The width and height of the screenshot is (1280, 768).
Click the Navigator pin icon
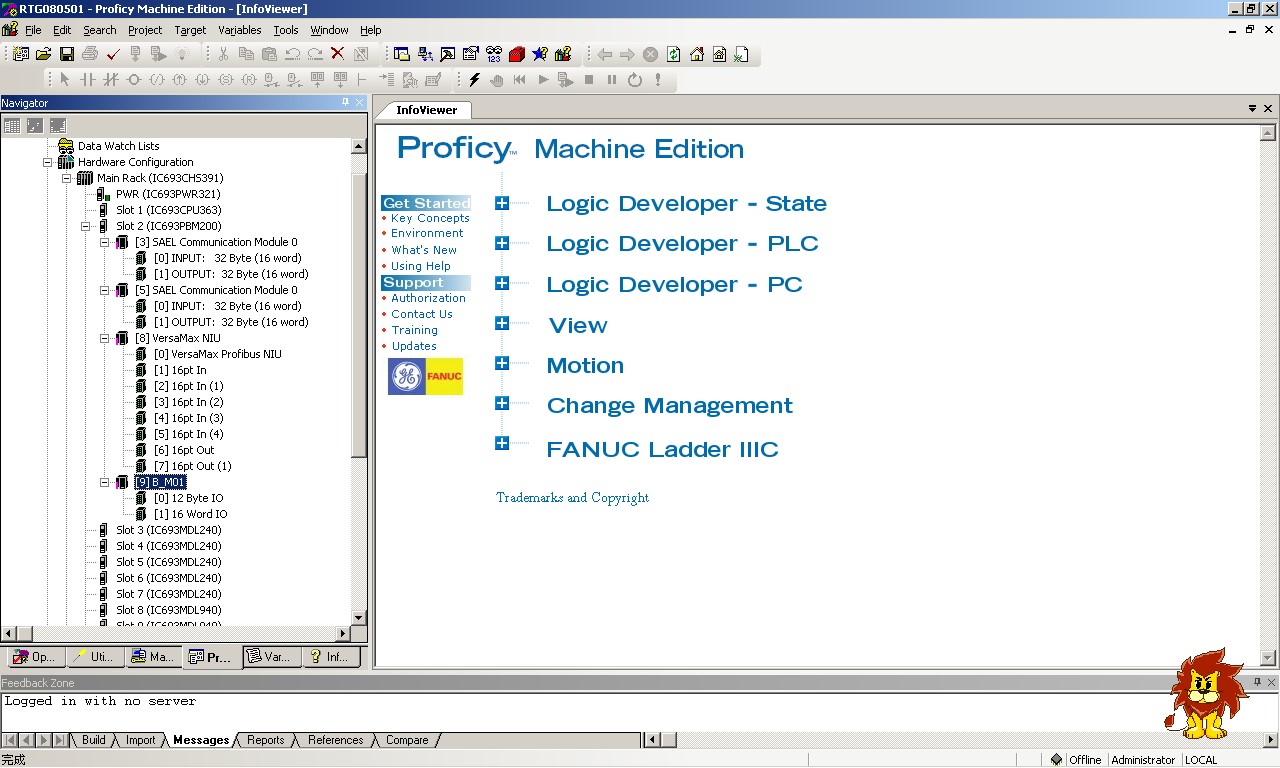coord(346,102)
